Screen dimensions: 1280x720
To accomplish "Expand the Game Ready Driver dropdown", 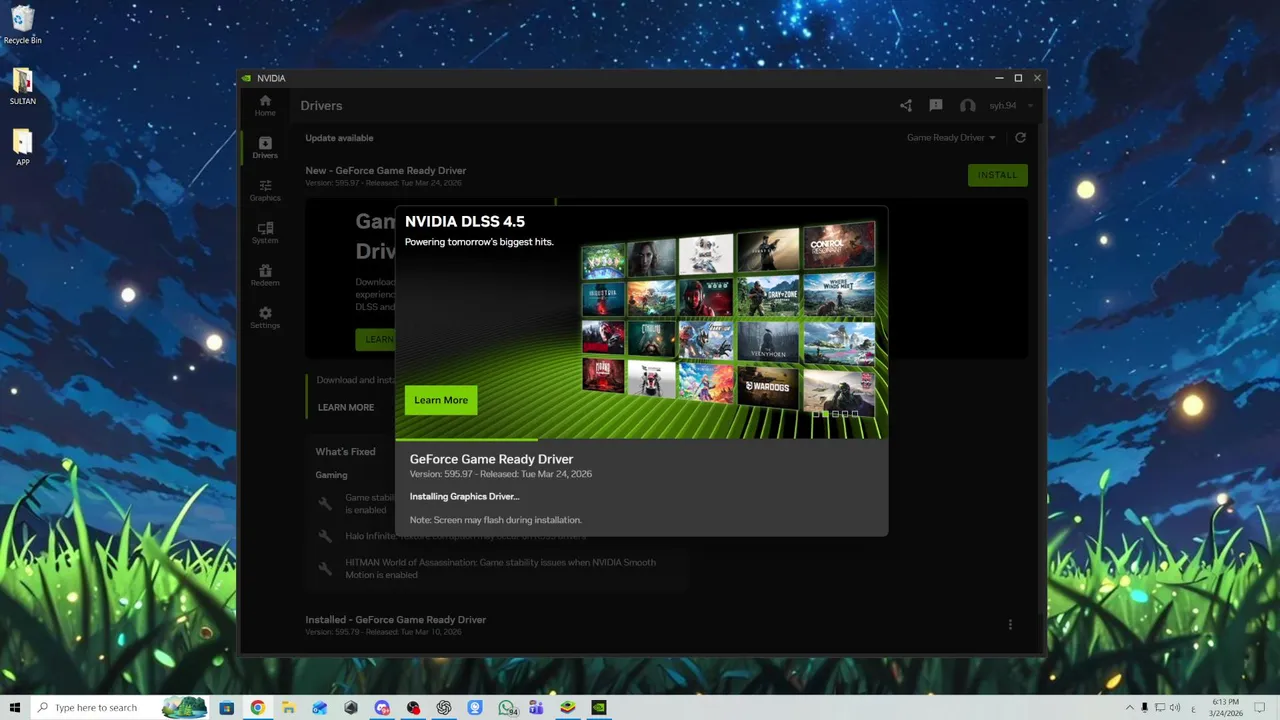I will coord(951,137).
